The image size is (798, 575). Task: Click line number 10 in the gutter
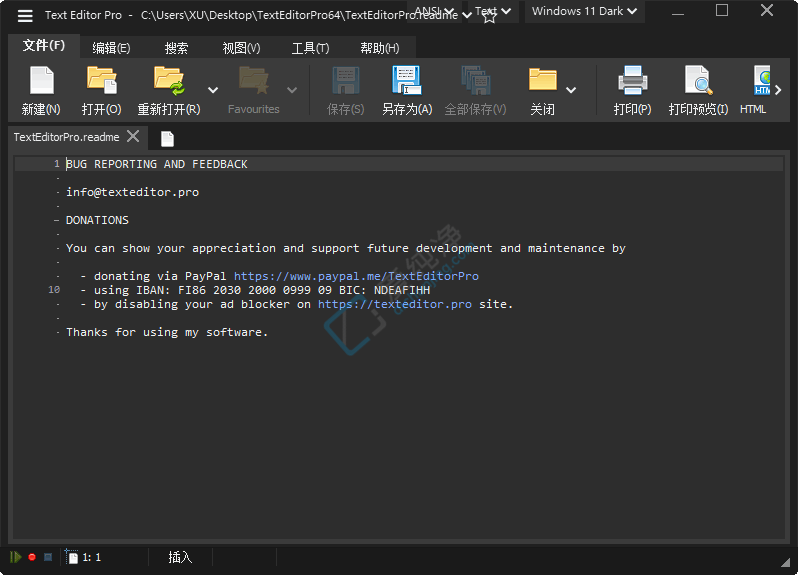(54, 290)
